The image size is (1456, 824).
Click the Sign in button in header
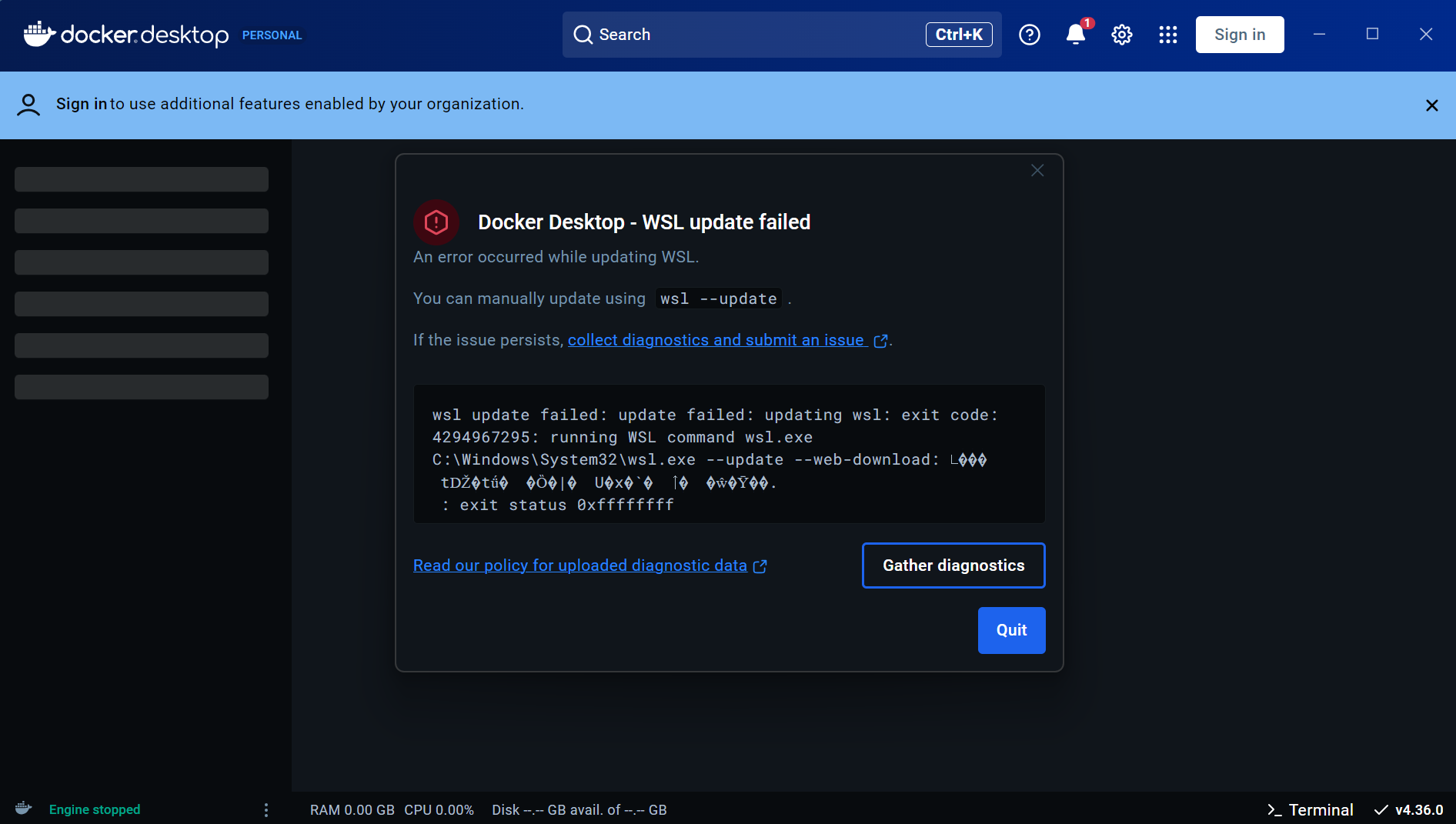1240,35
